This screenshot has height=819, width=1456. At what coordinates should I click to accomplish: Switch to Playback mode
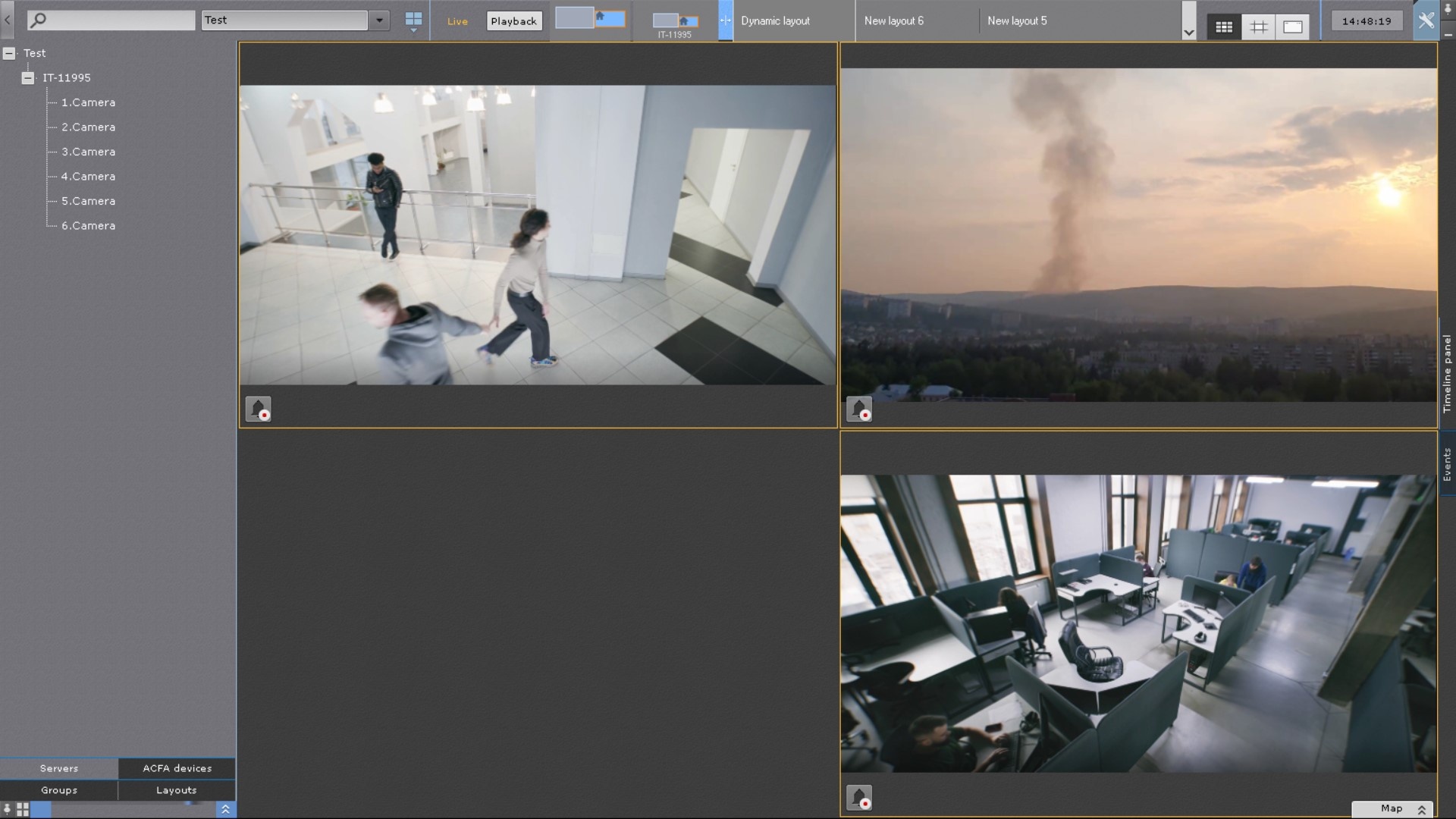click(x=513, y=21)
